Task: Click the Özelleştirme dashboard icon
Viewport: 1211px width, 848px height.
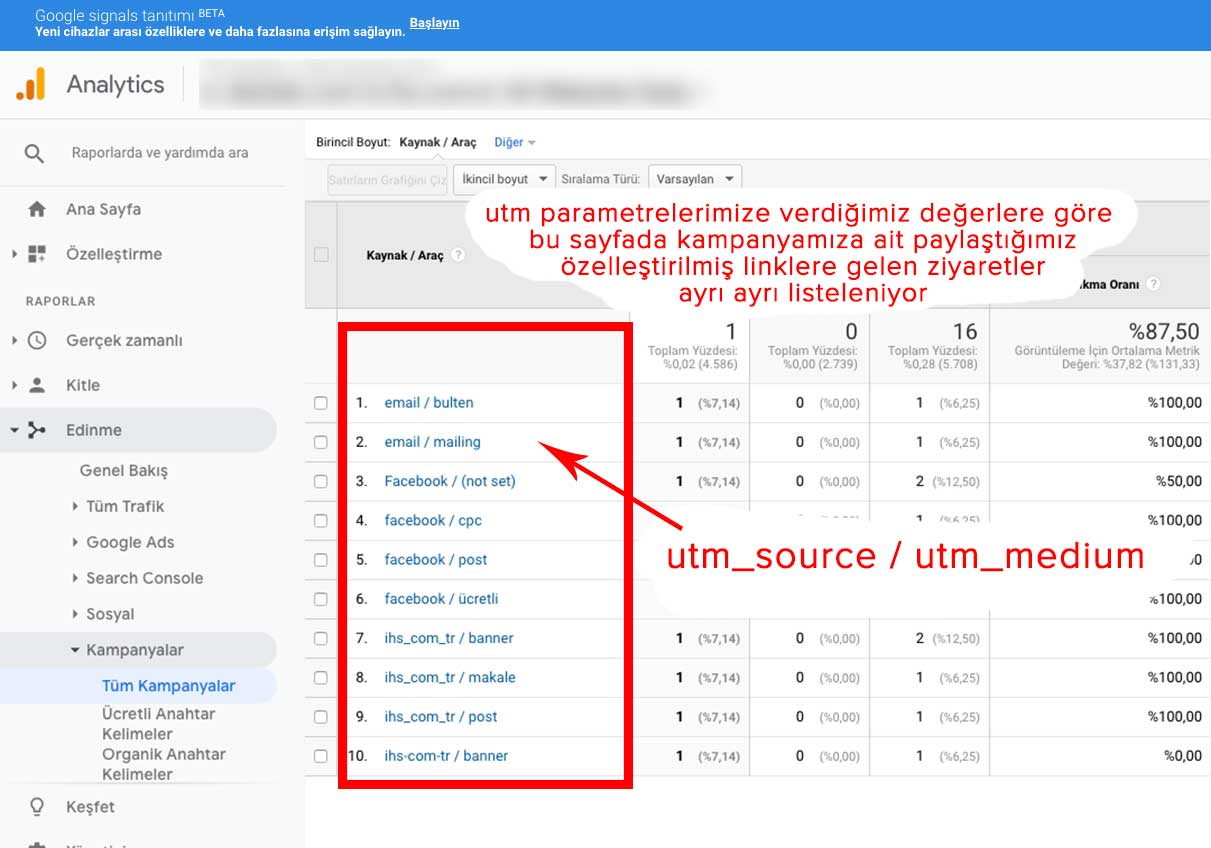Action: click(x=37, y=254)
